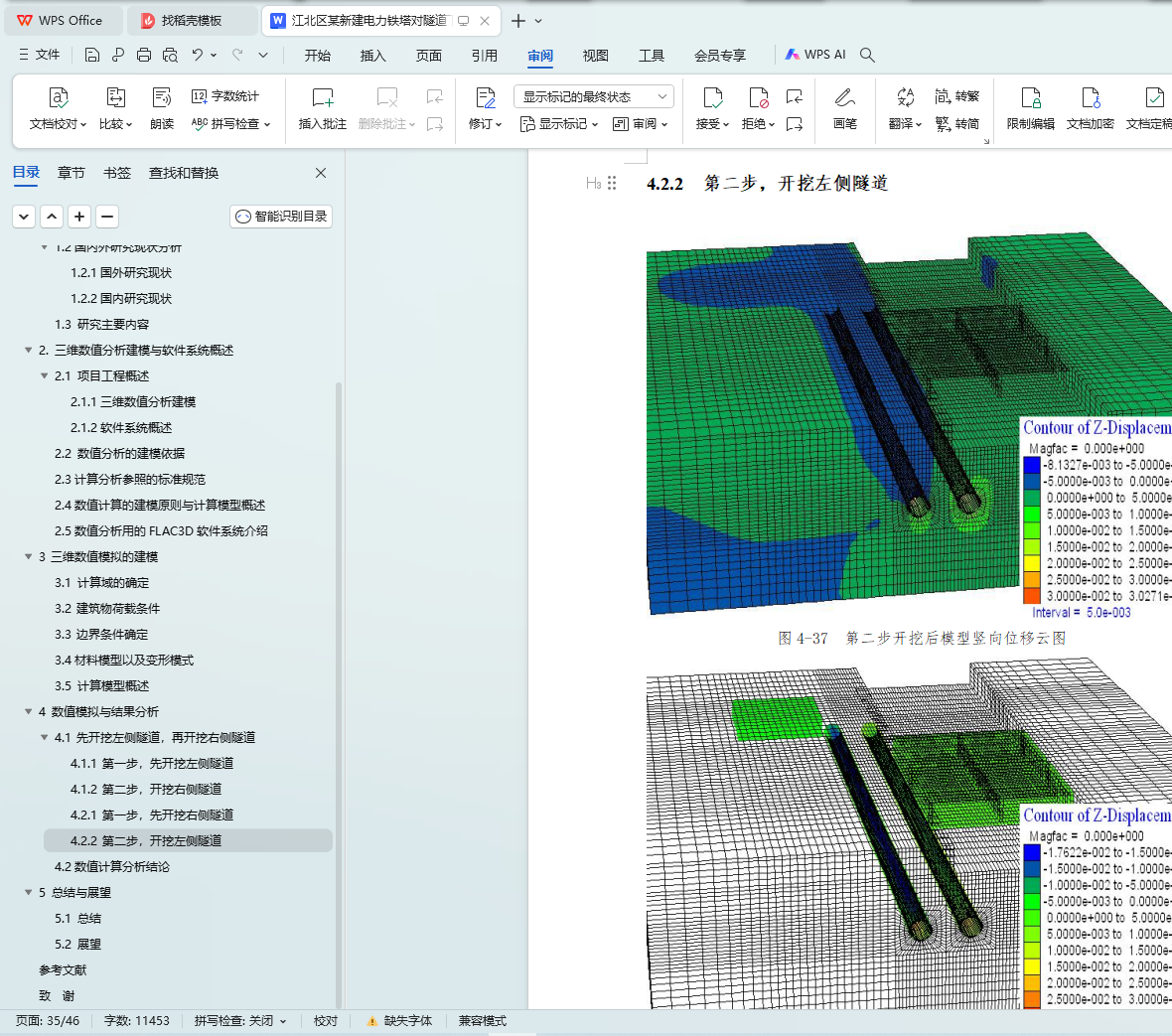Close the navigation pane
Image resolution: width=1172 pixels, height=1036 pixels.
(x=321, y=173)
